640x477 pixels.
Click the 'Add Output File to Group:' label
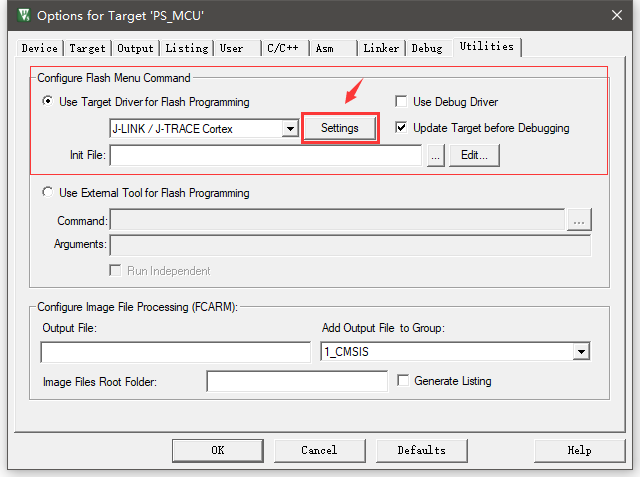pos(383,328)
